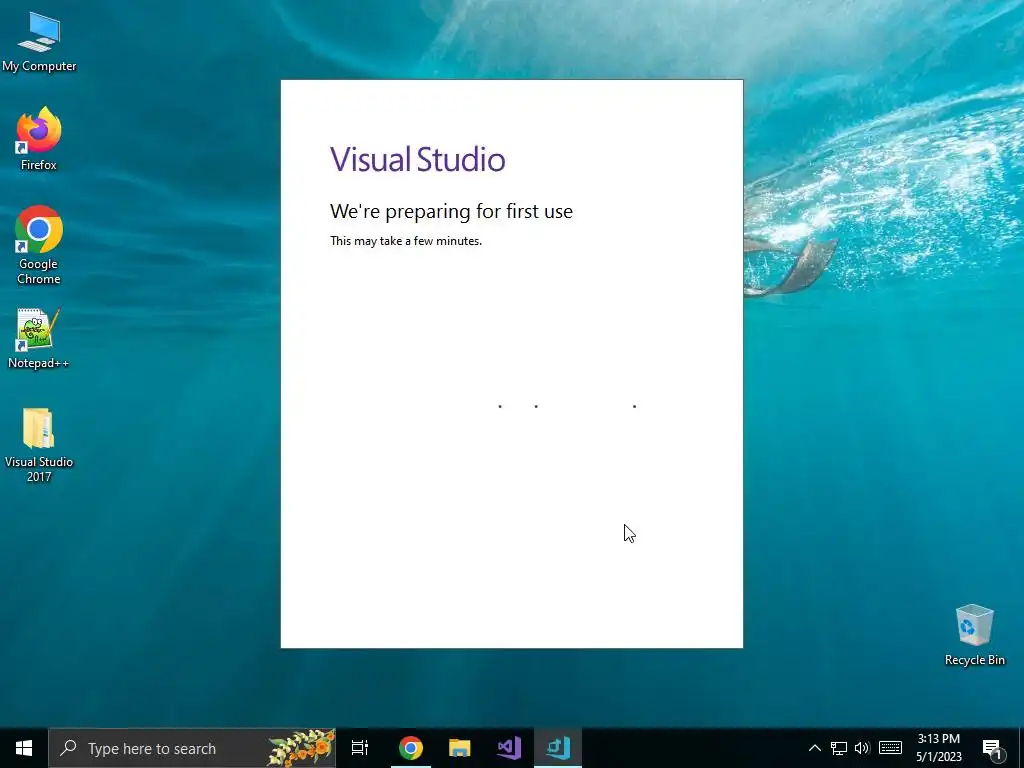Open the touch keyboard tray icon
This screenshot has width=1024, height=768.
[x=890, y=748]
